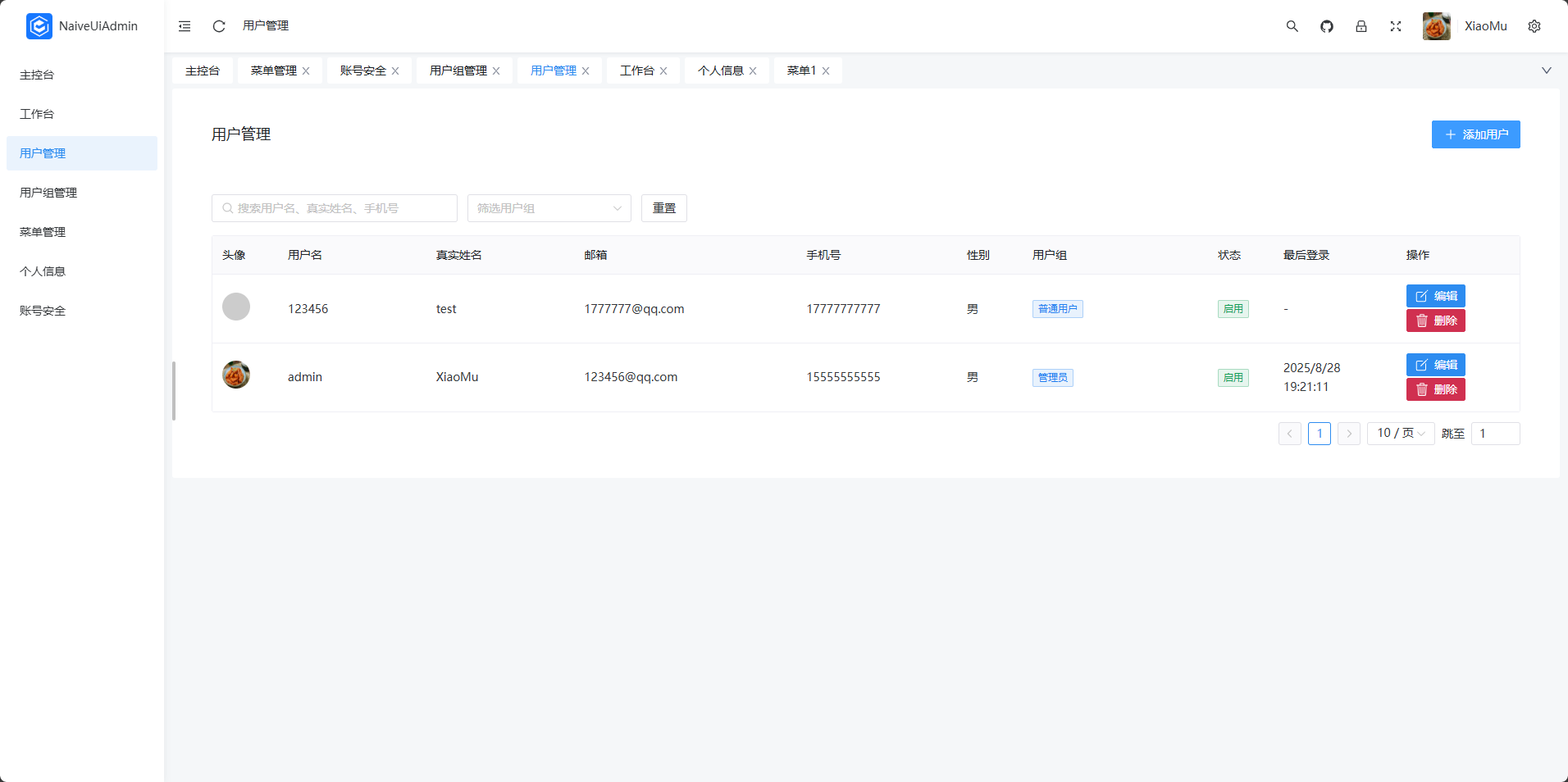The width and height of the screenshot is (1568, 782).
Task: Click page 1 in pagination
Action: click(x=1320, y=433)
